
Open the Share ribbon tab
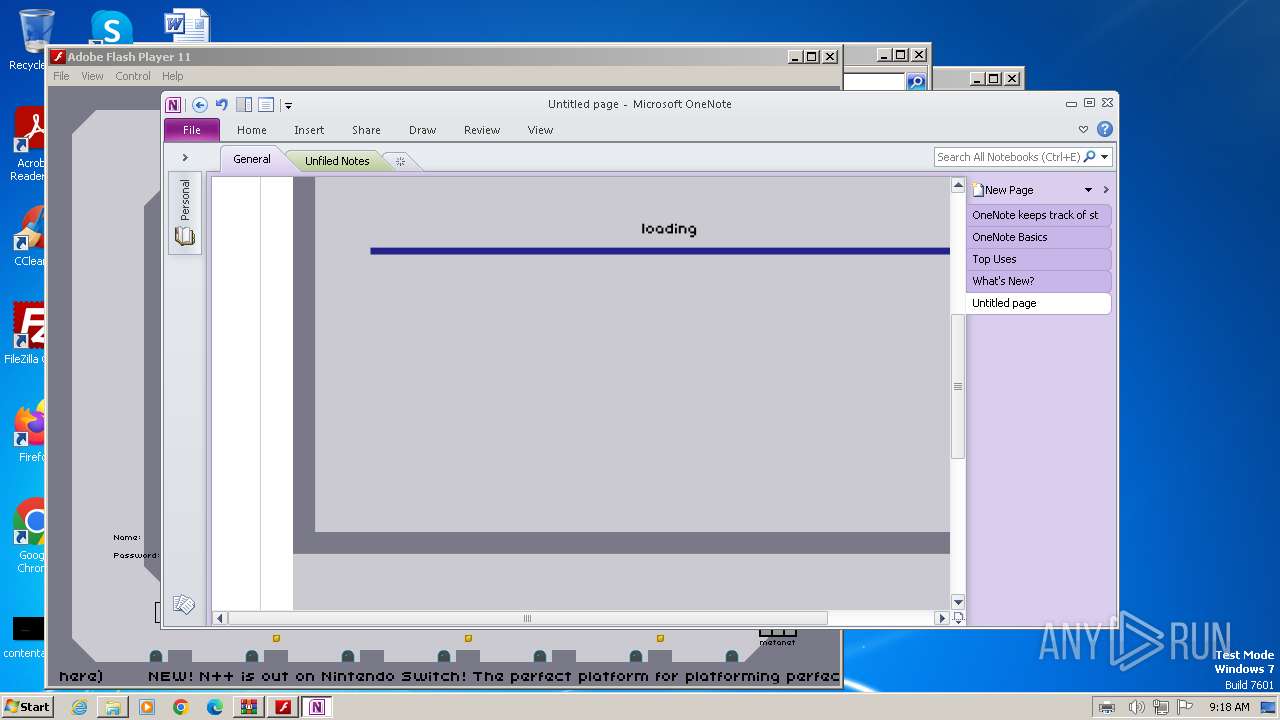[366, 130]
